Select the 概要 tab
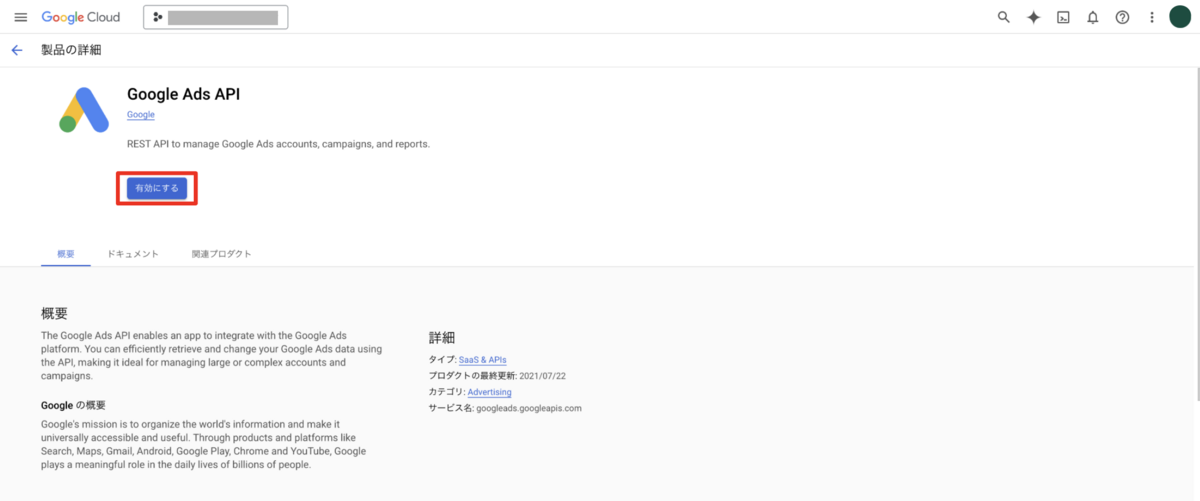 (x=66, y=254)
